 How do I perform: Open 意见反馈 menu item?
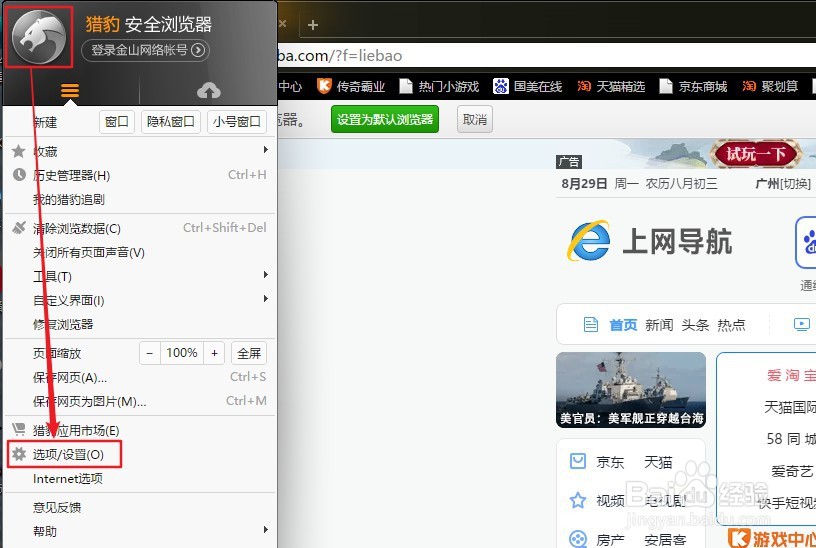tap(139, 507)
